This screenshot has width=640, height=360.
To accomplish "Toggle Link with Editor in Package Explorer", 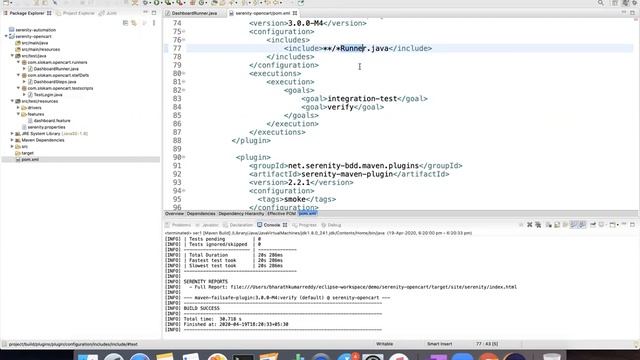I will (134, 23).
